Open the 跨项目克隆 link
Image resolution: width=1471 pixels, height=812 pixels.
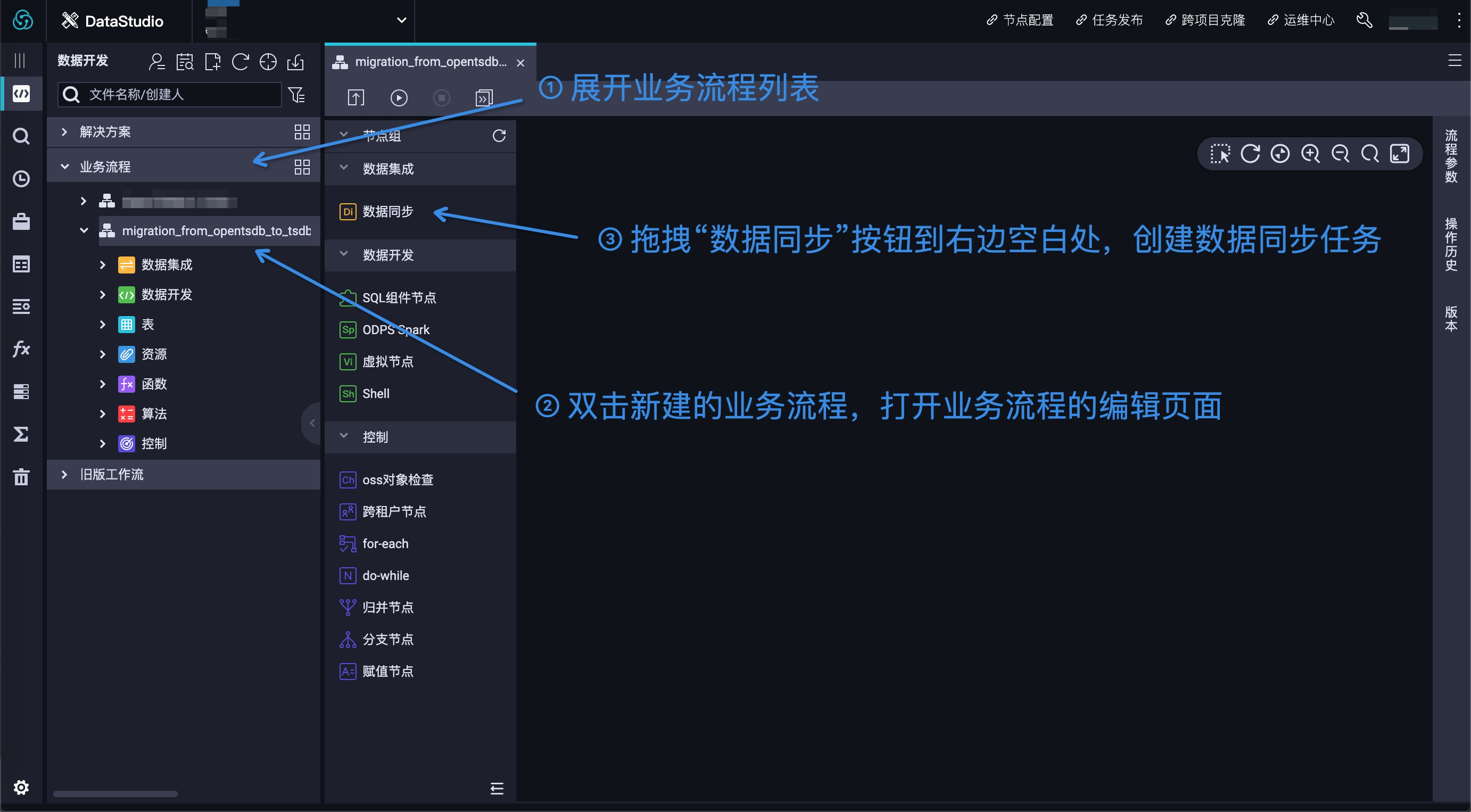[1205, 21]
